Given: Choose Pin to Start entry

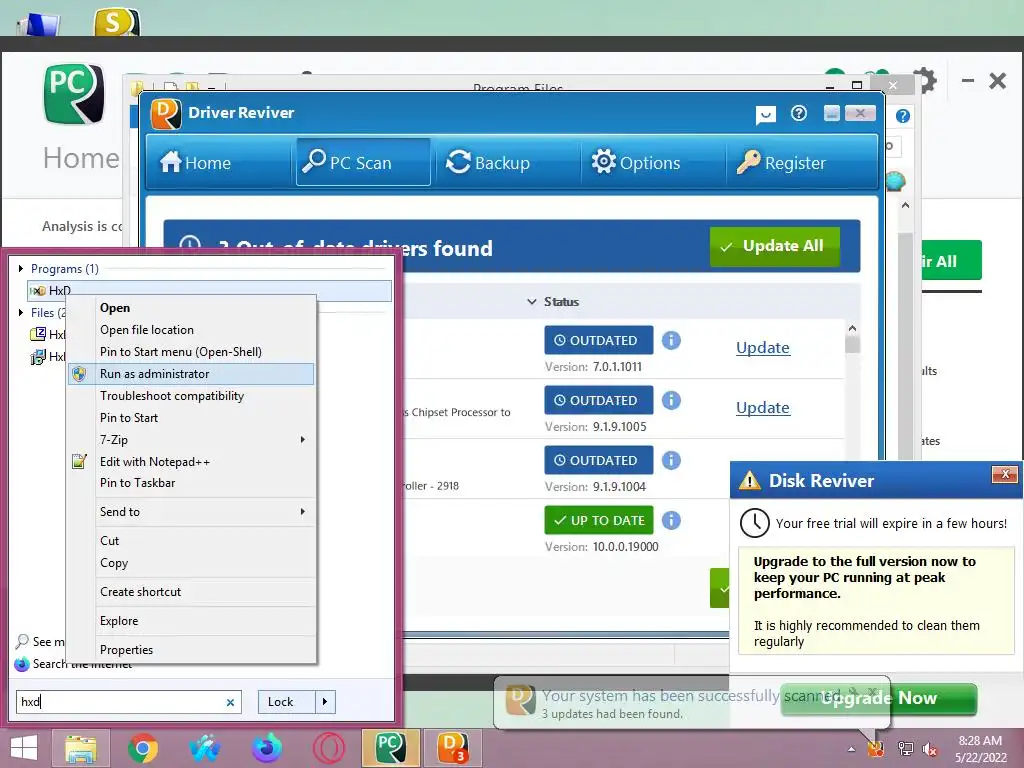Looking at the screenshot, I should pyautogui.click(x=190, y=418).
